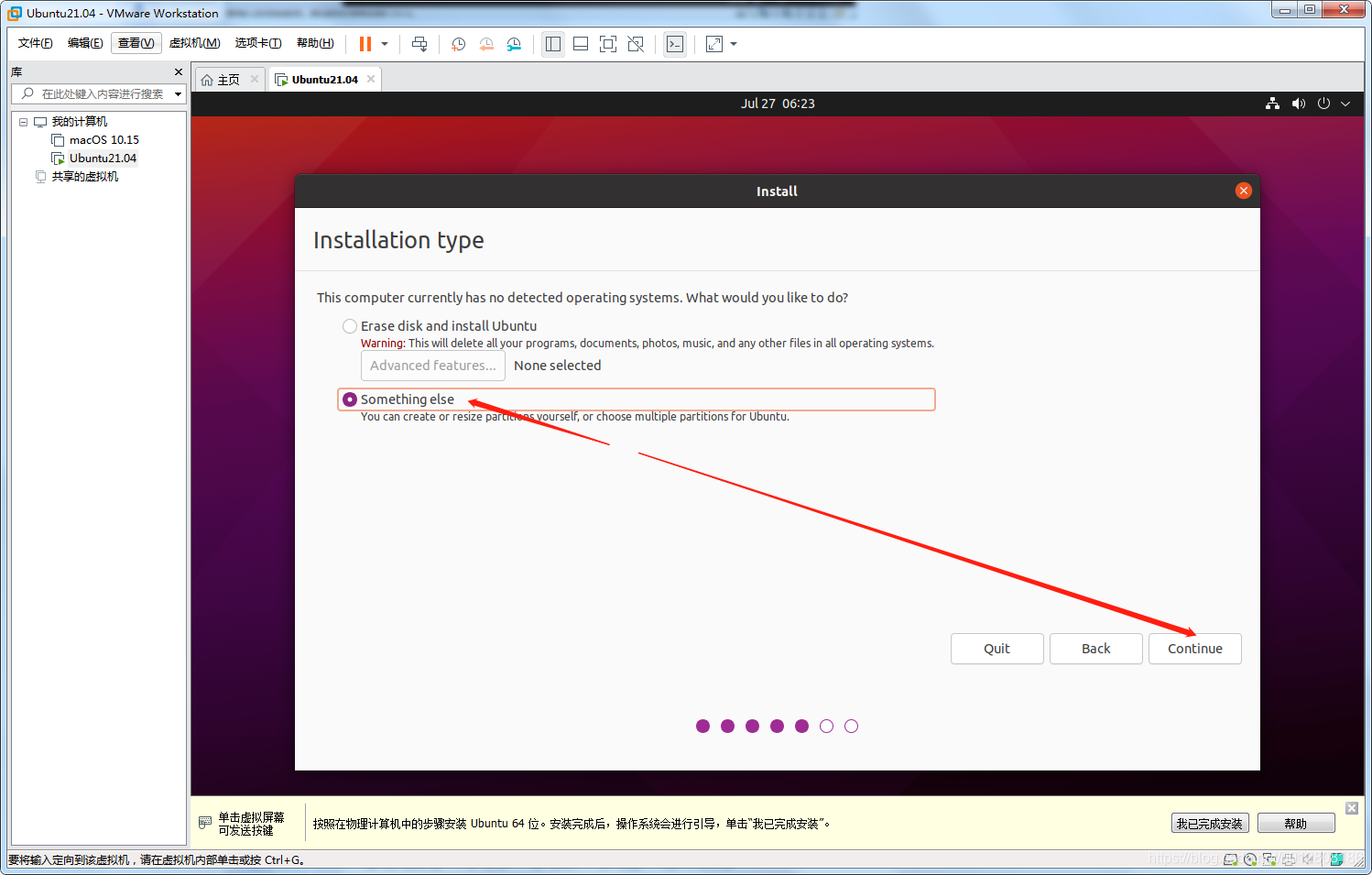The width and height of the screenshot is (1372, 875).
Task: Click the CD/DVD device status icon
Action: [x=1250, y=859]
